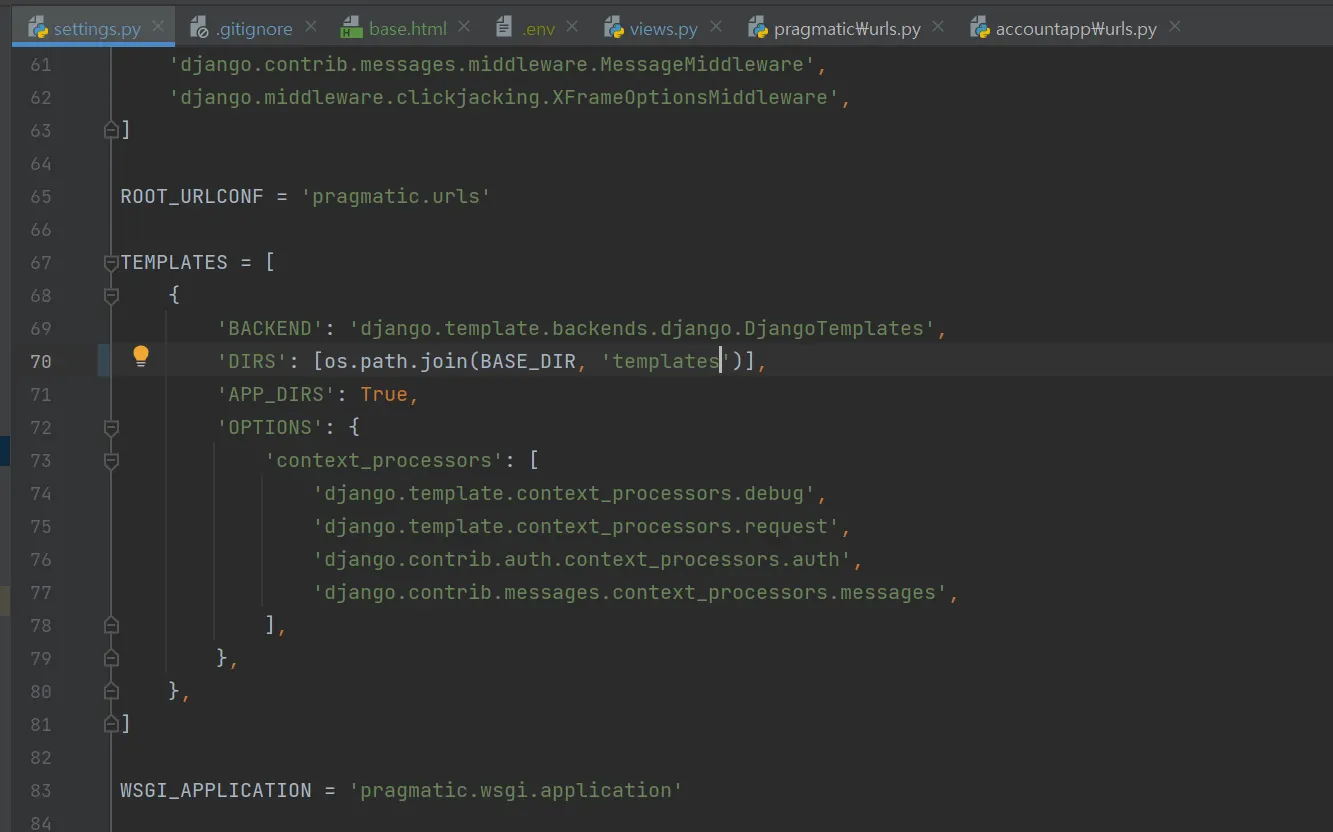Close the .gitignore tab

311,27
